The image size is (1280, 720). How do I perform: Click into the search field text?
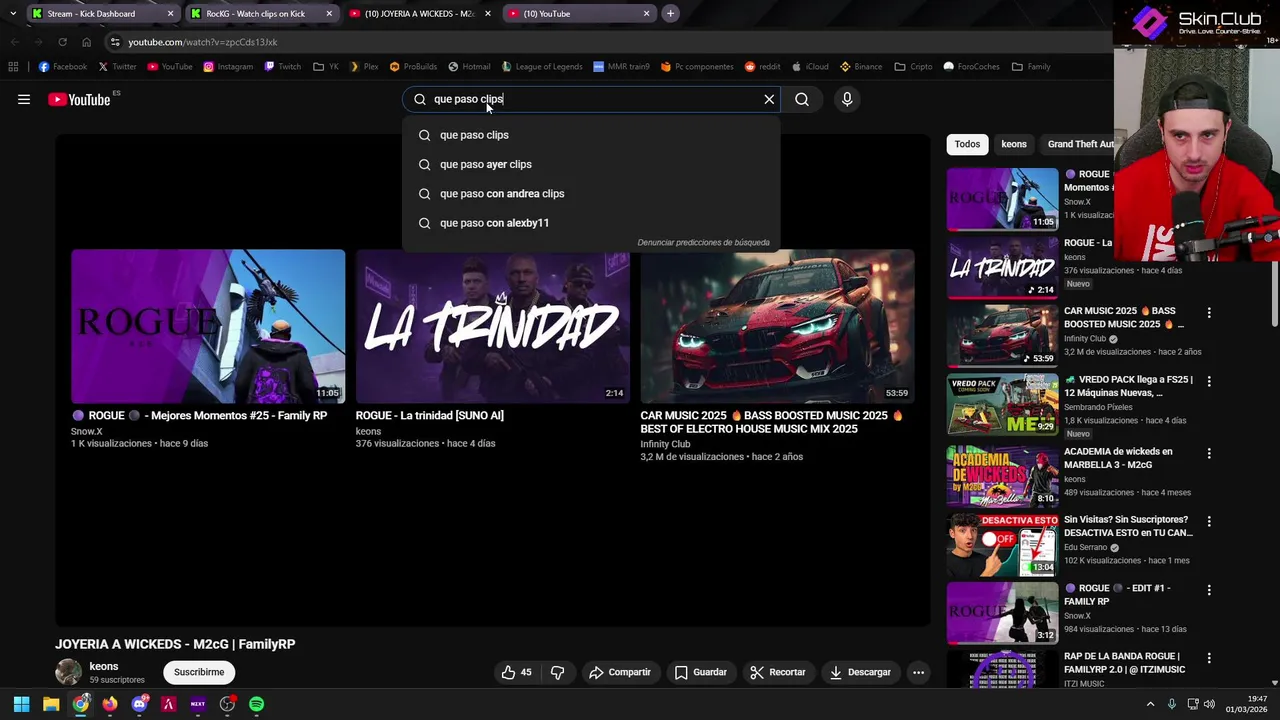point(590,99)
